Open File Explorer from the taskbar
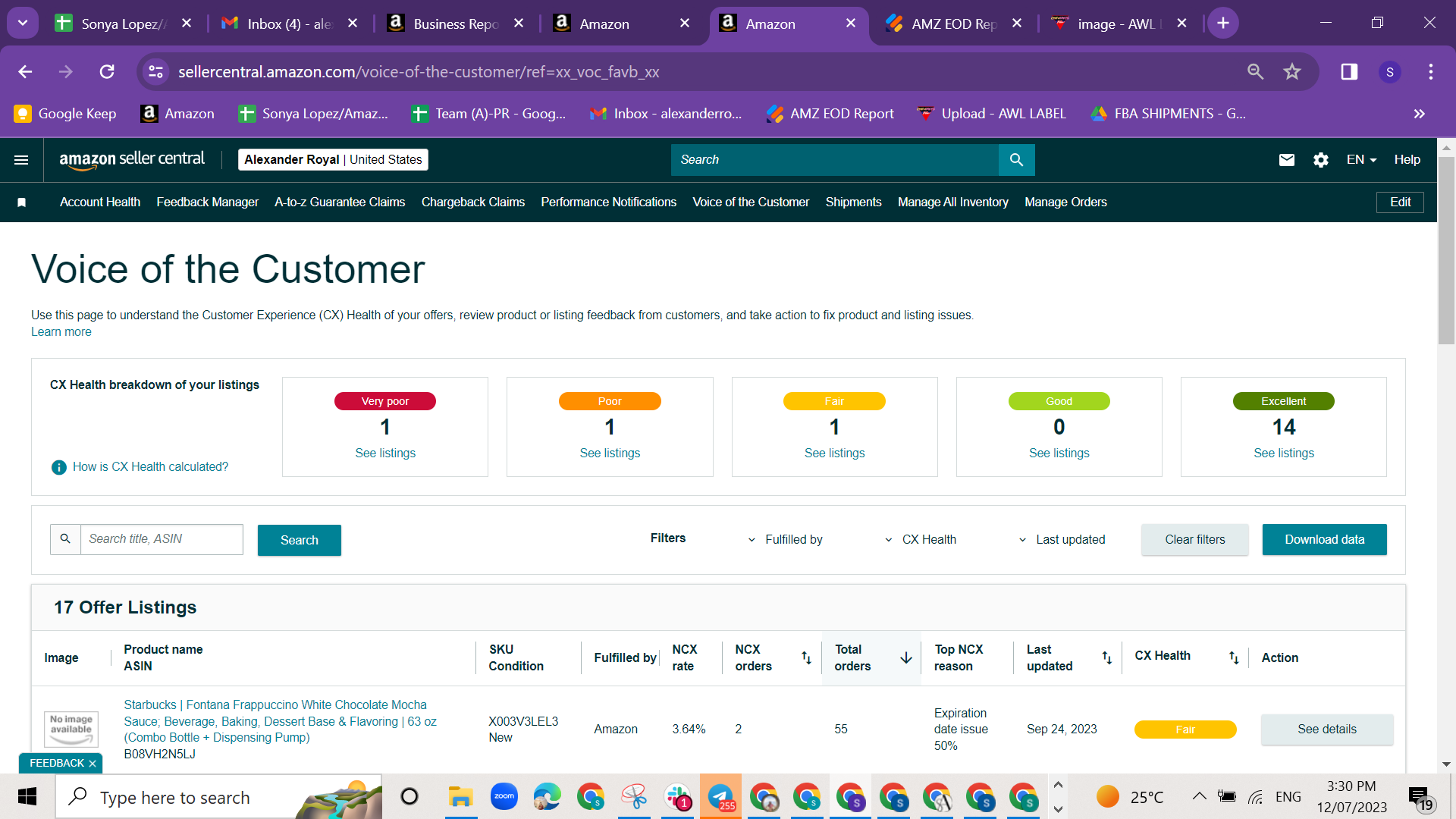The height and width of the screenshot is (819, 1456). (x=460, y=797)
